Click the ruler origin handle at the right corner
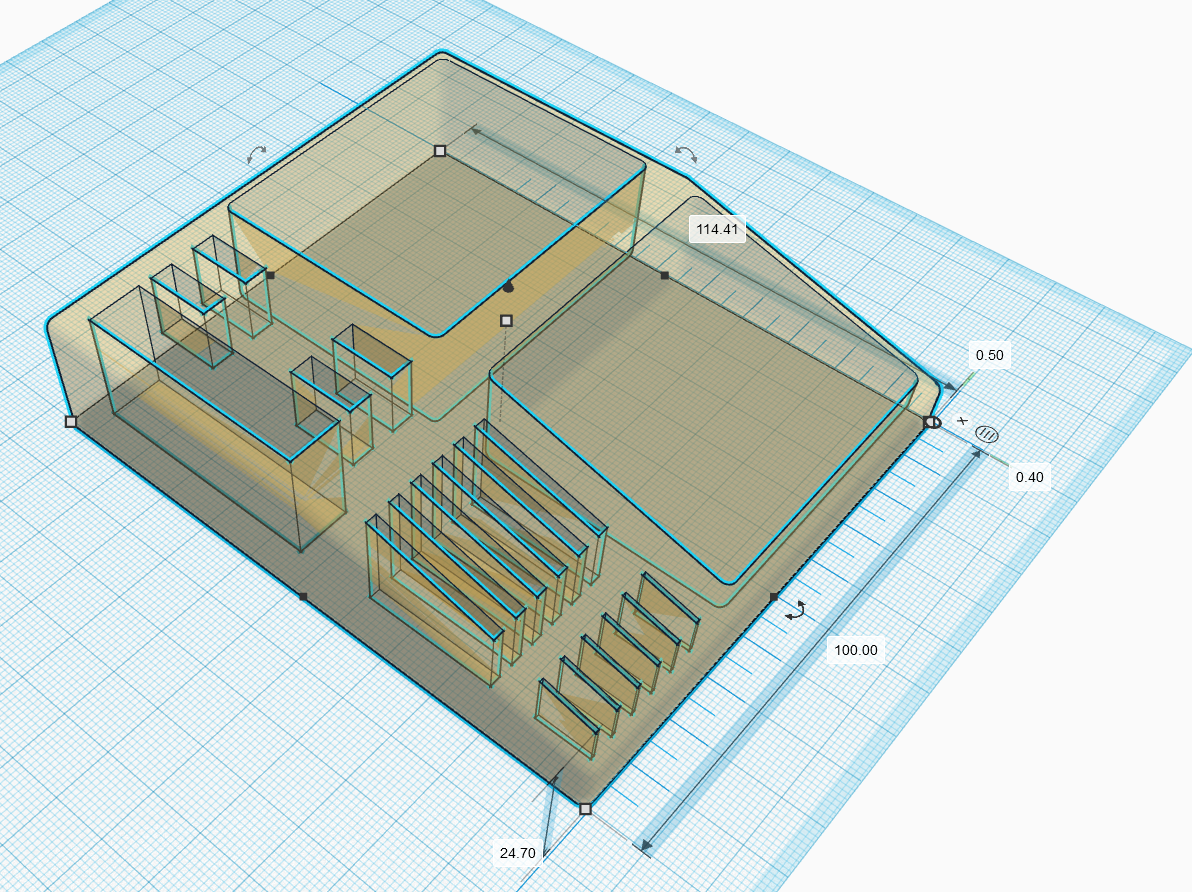 (x=931, y=422)
